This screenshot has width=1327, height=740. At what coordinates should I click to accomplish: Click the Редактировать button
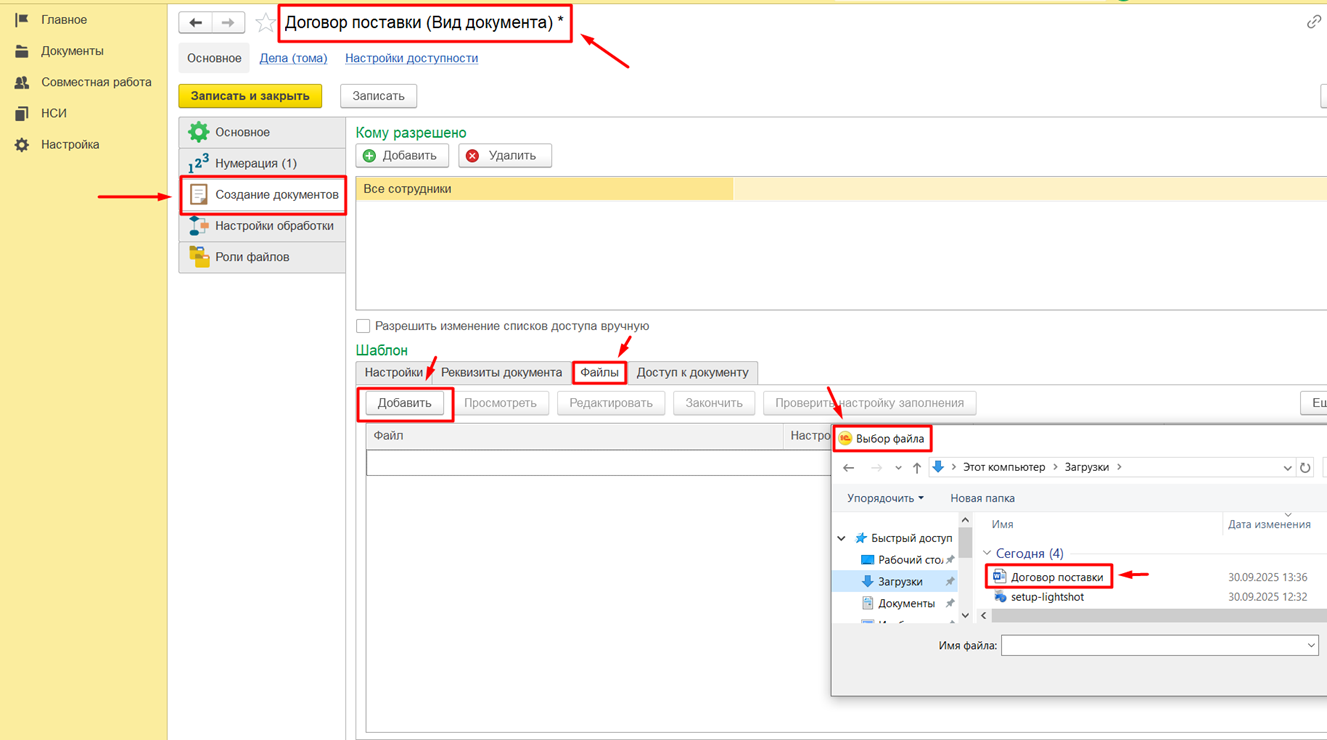point(610,403)
